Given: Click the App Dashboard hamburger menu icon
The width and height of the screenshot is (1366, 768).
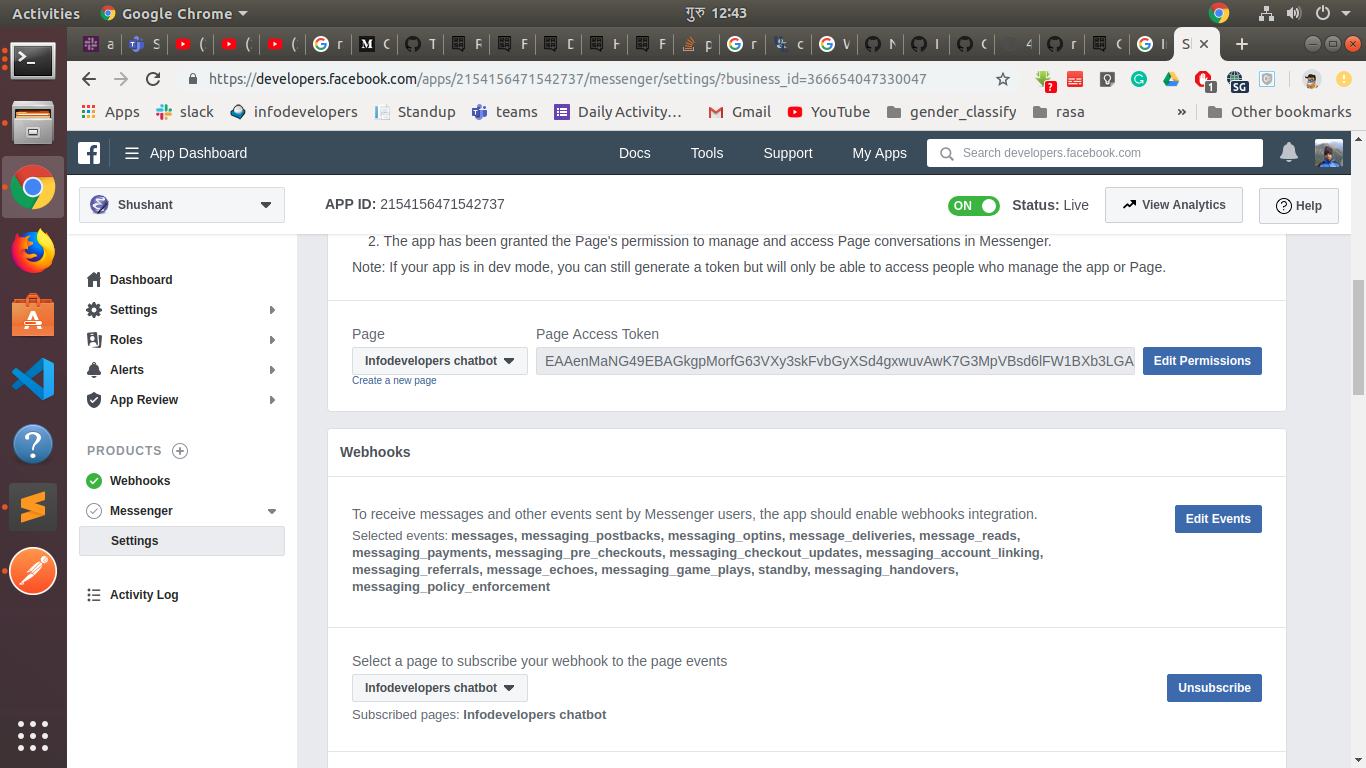Looking at the screenshot, I should (132, 153).
